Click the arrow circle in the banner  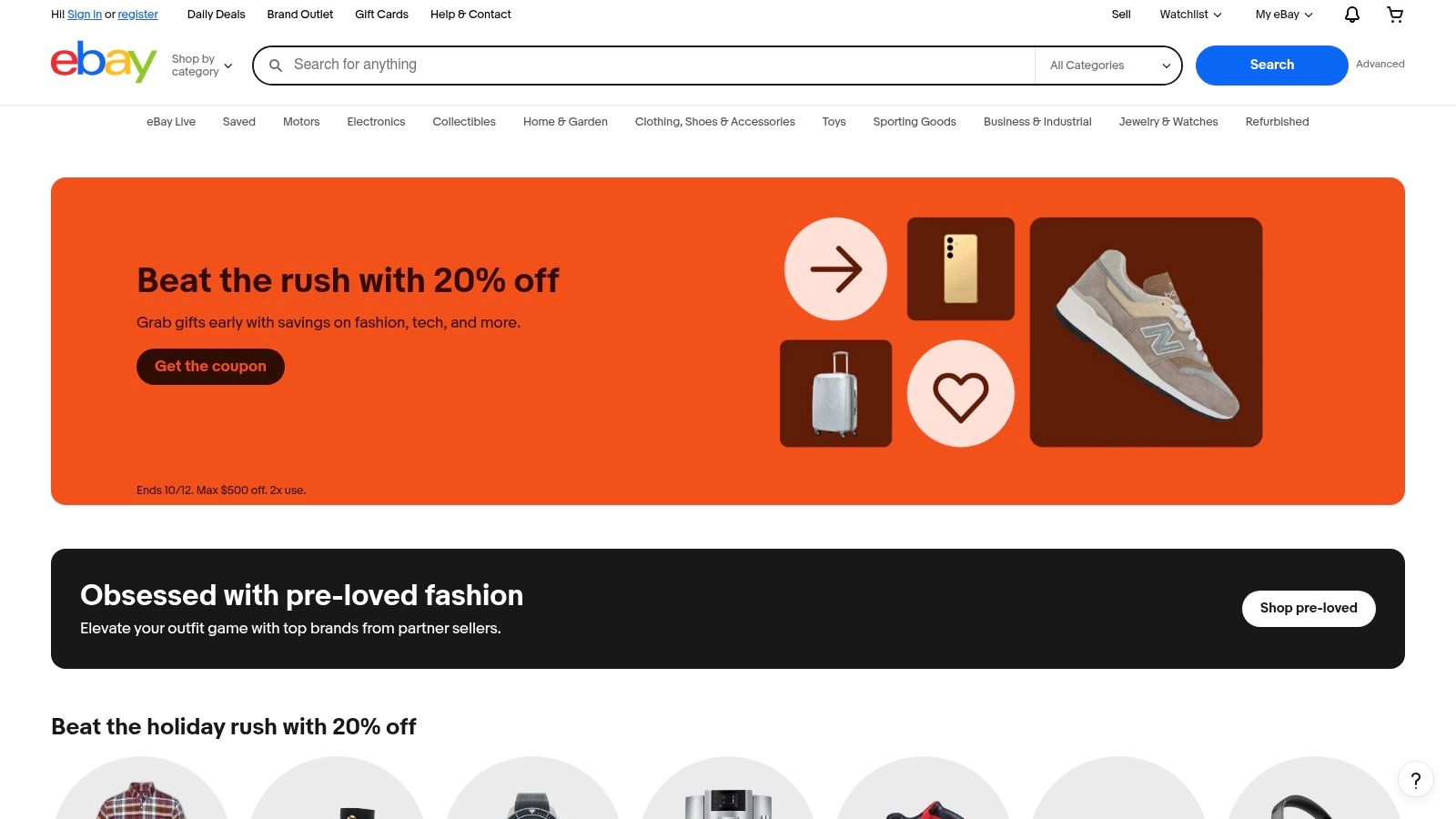click(835, 269)
